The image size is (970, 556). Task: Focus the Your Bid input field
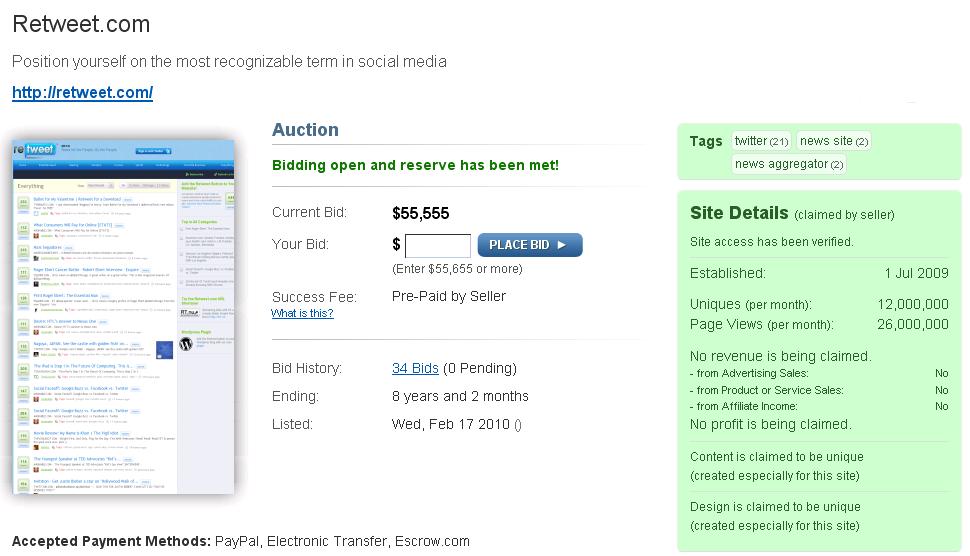pos(437,245)
